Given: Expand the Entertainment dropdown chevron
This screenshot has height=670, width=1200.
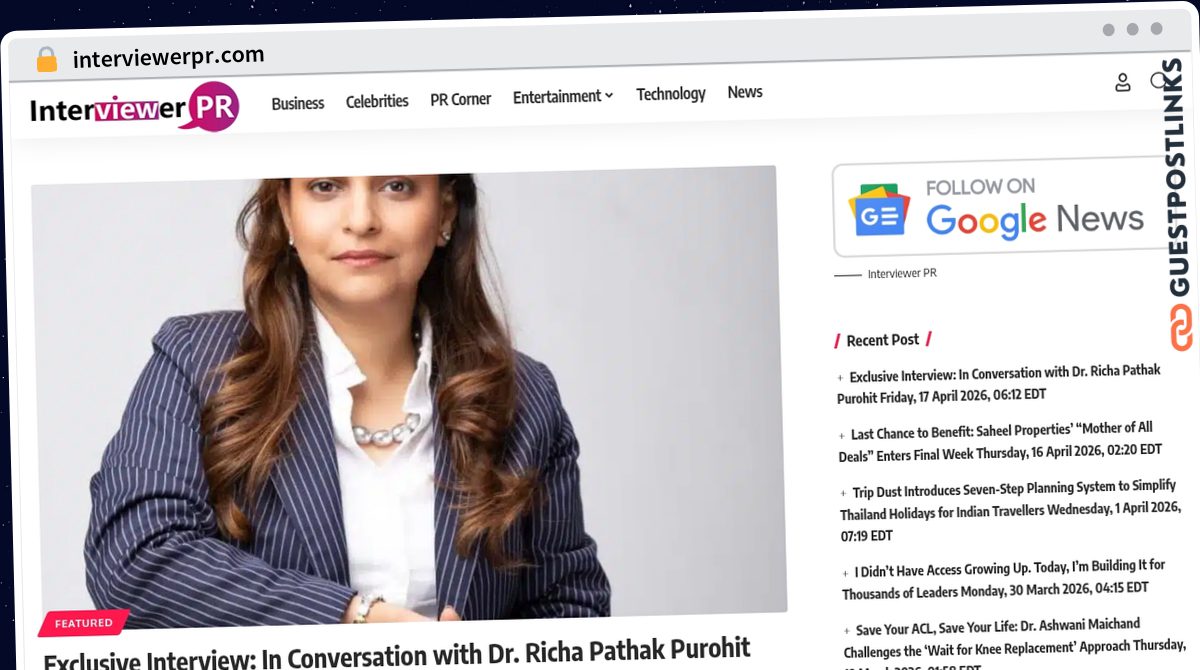Looking at the screenshot, I should pos(609,96).
